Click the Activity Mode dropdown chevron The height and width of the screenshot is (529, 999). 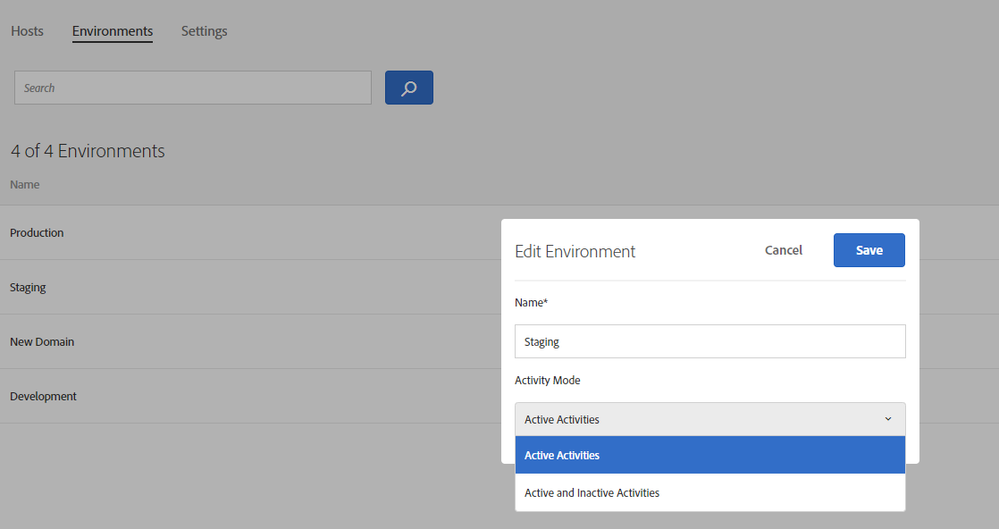(x=888, y=419)
